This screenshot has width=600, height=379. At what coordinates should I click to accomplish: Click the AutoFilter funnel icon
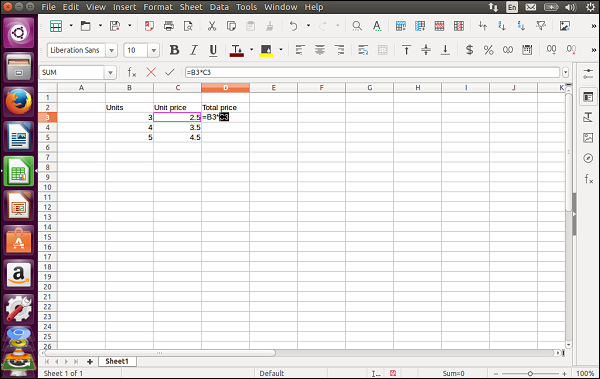pyautogui.click(x=541, y=26)
